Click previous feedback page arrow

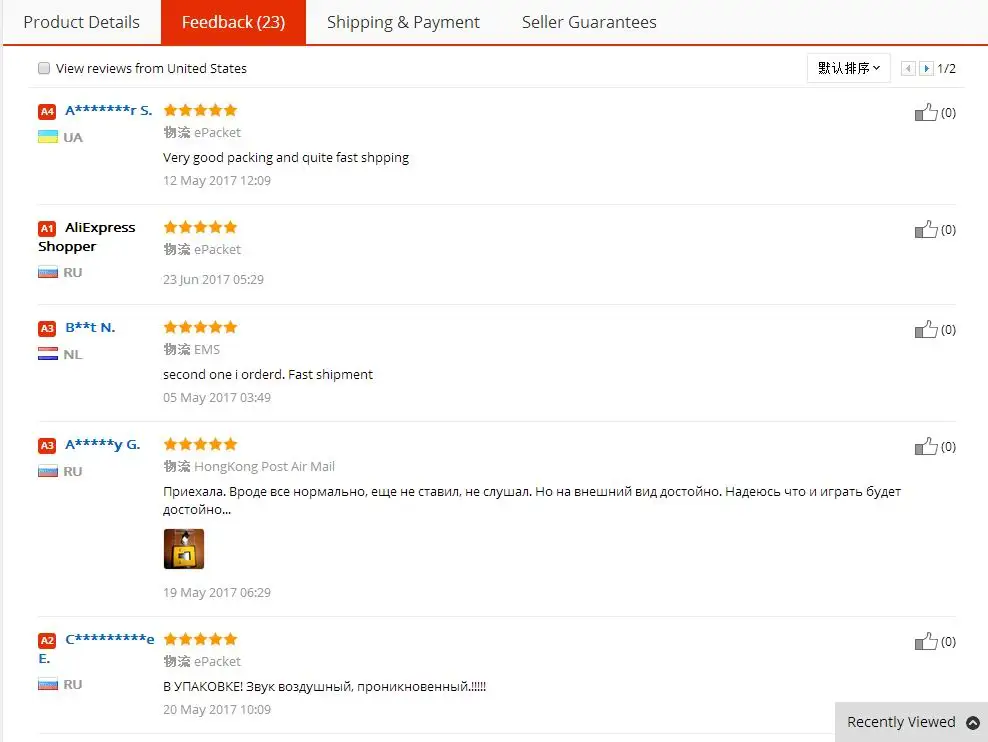tap(908, 68)
